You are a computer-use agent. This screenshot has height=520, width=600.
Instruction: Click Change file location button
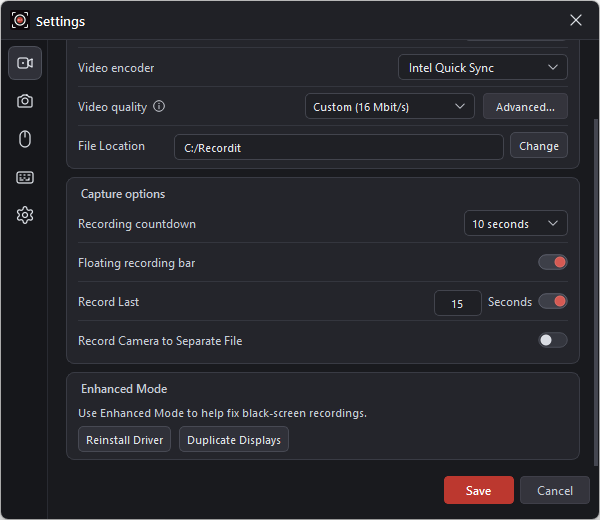click(538, 146)
